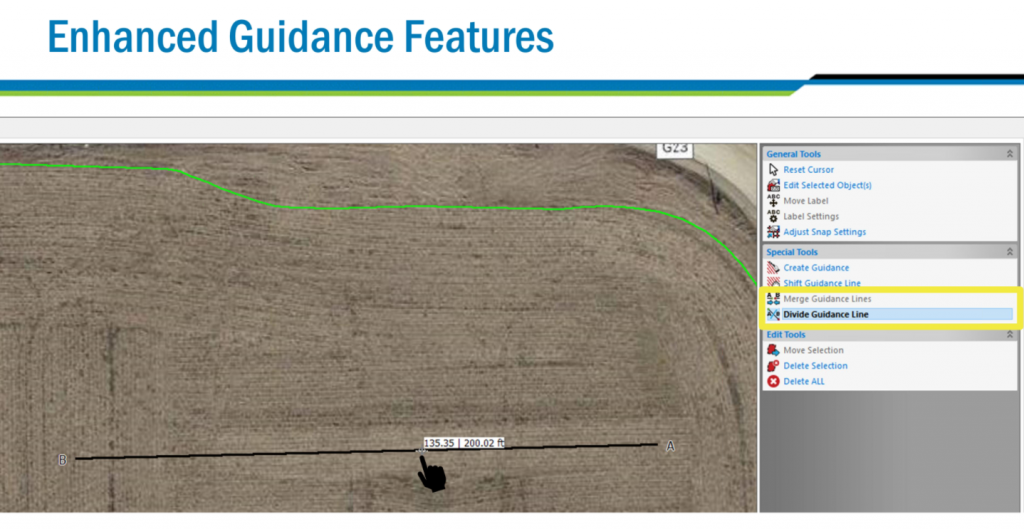This screenshot has width=1024, height=529.
Task: Click the Edit Selected Object(s) icon
Action: pos(773,185)
